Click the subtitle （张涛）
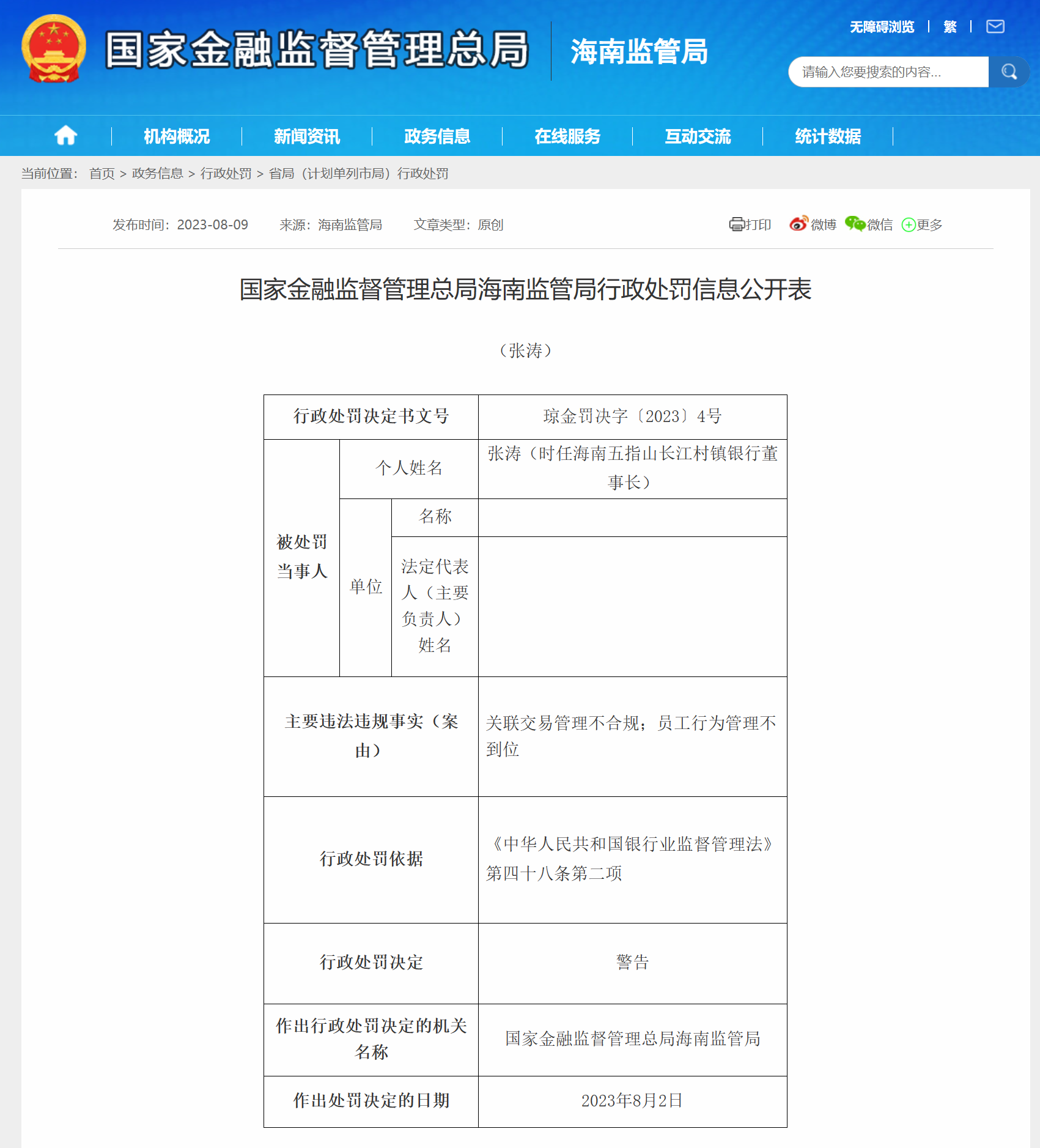 (525, 350)
